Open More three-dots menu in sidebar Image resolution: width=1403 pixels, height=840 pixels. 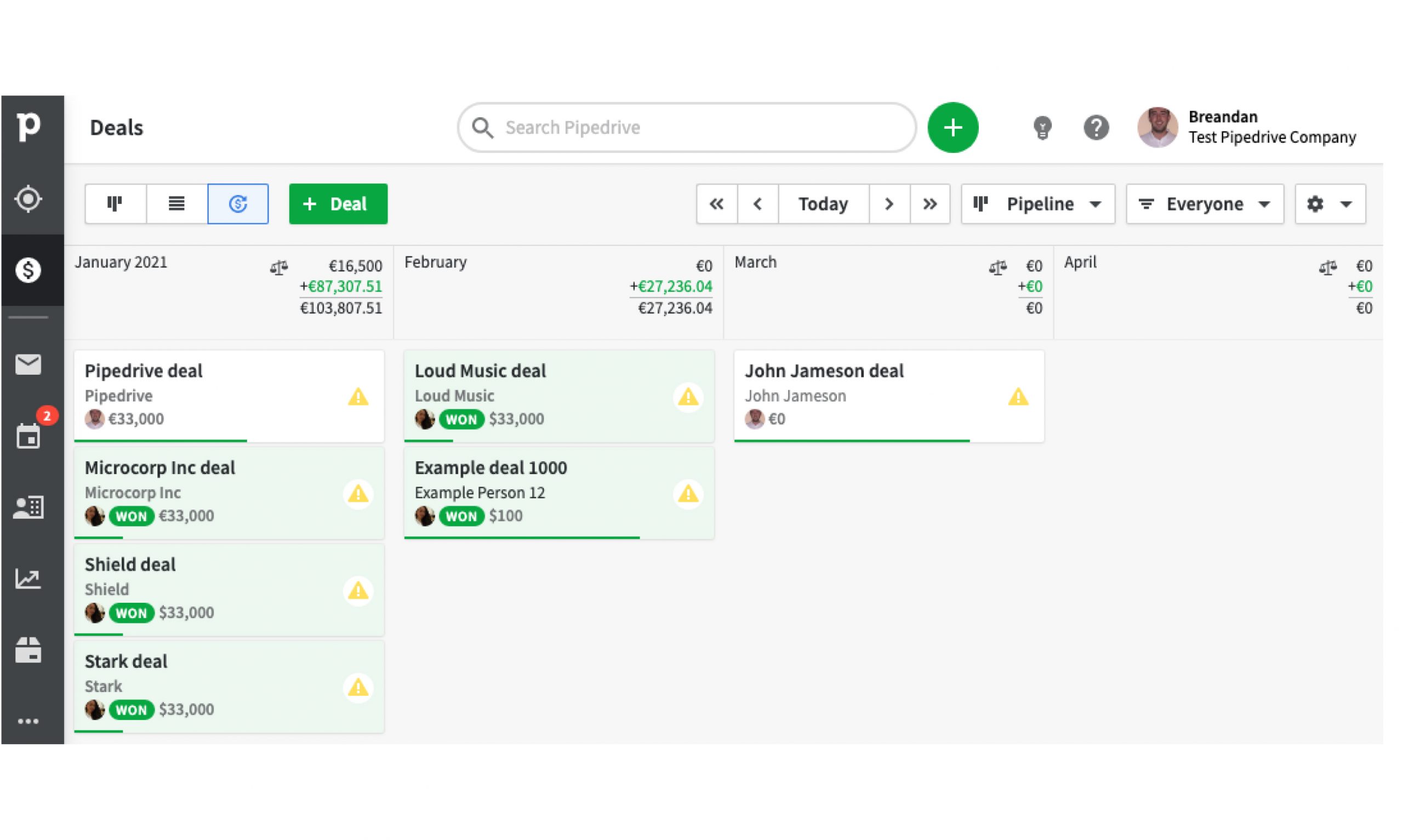(x=28, y=721)
